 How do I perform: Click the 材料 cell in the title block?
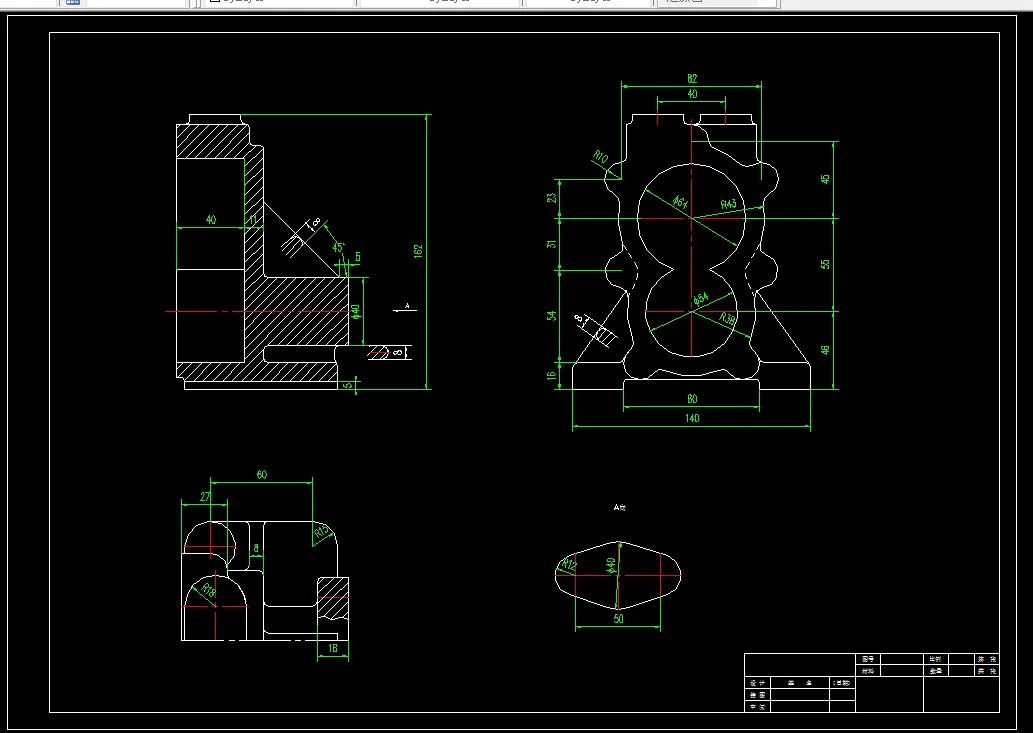(x=868, y=671)
